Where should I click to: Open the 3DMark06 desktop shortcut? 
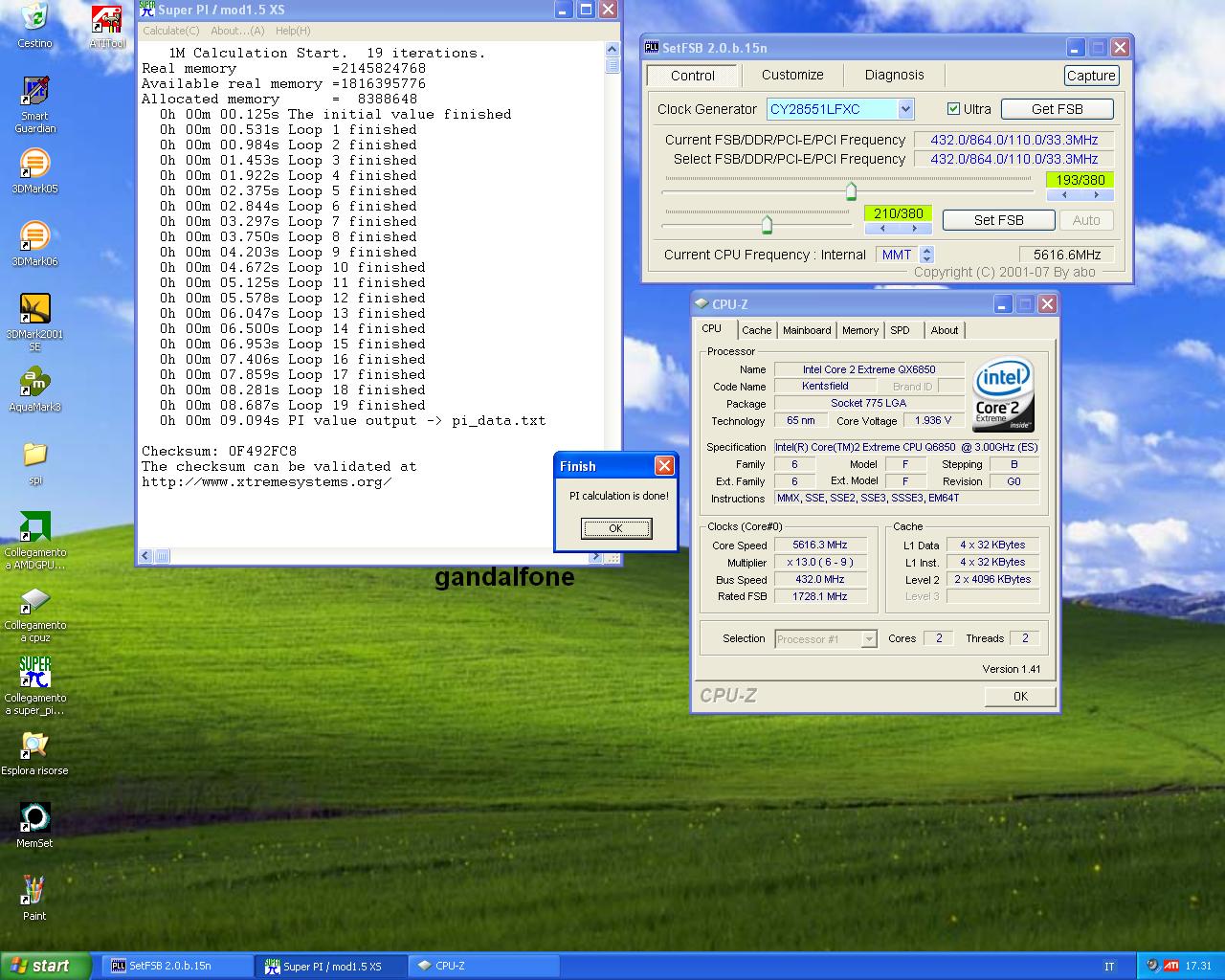pos(34,235)
